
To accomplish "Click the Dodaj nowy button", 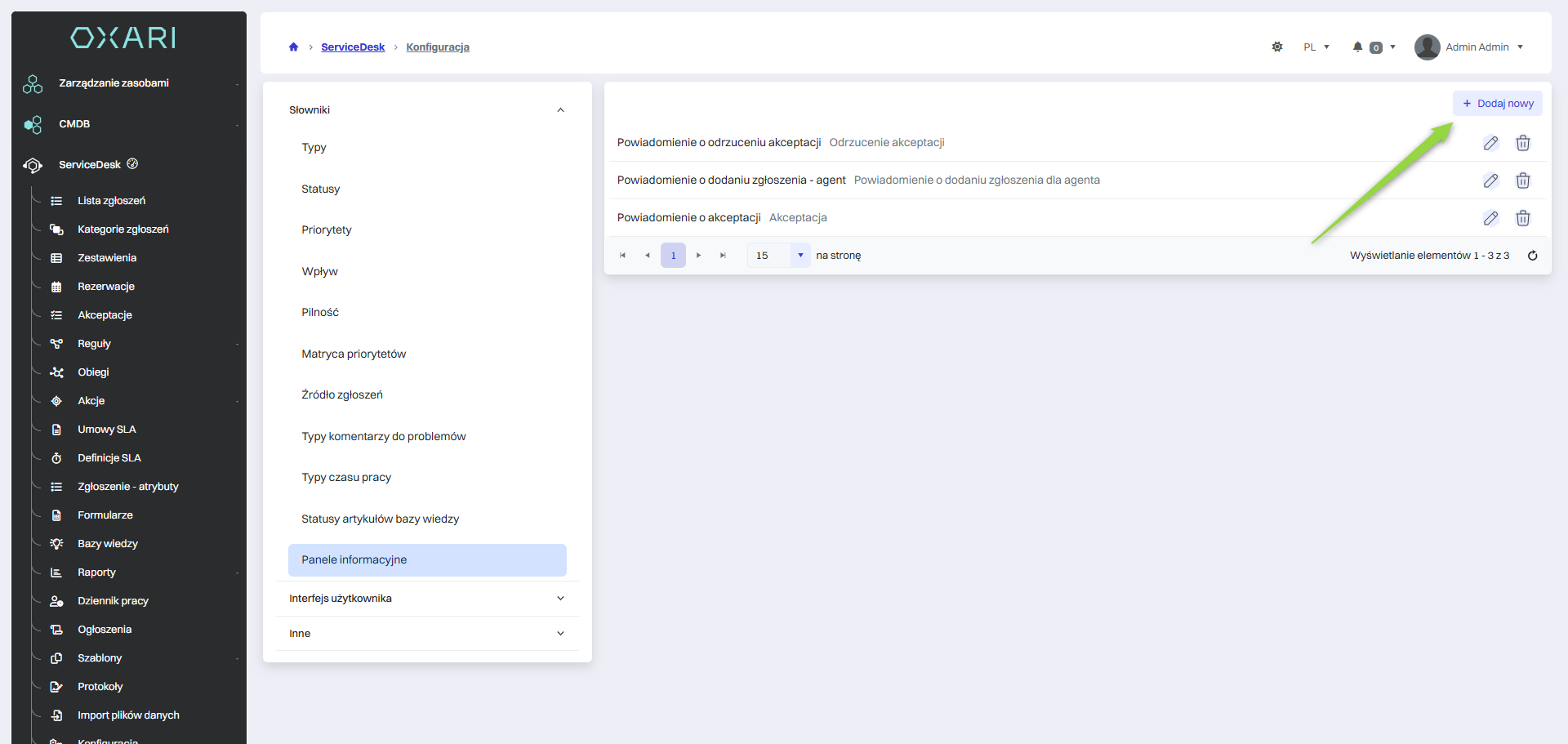I will click(x=1497, y=104).
